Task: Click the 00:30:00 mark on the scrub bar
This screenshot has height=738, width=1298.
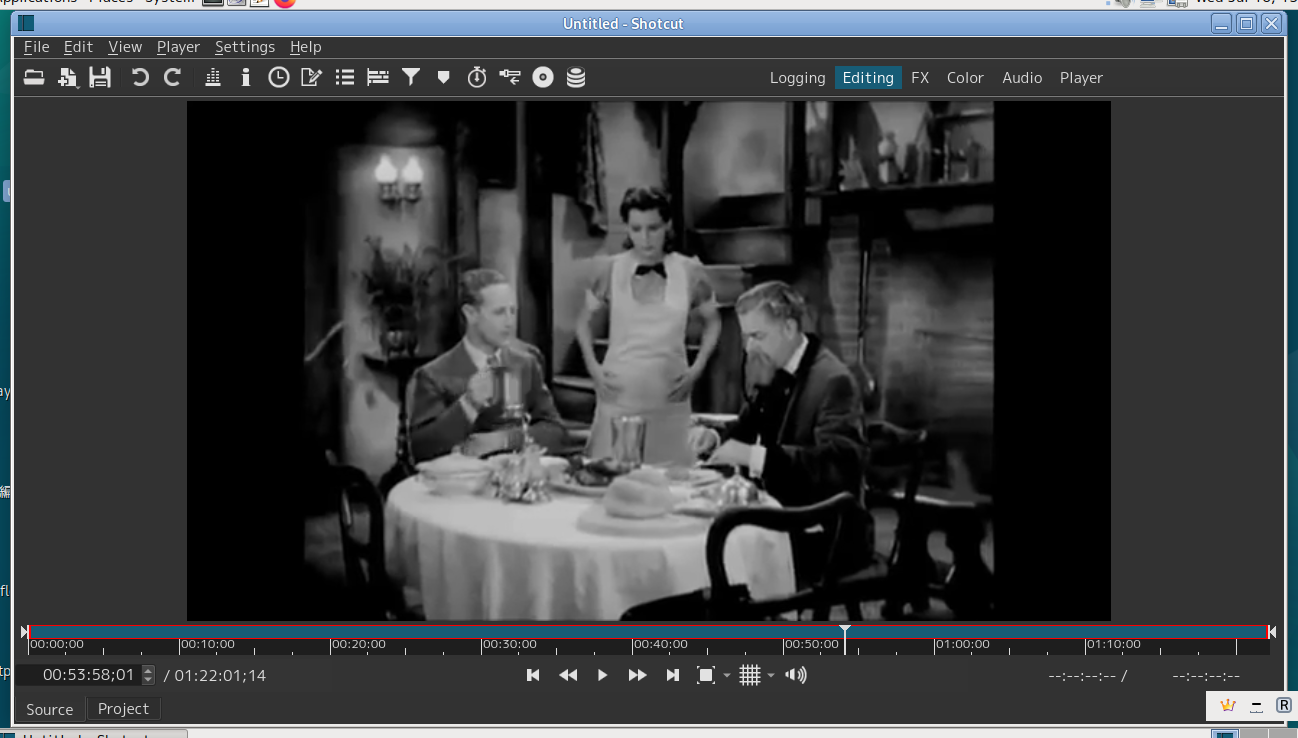Action: [482, 644]
